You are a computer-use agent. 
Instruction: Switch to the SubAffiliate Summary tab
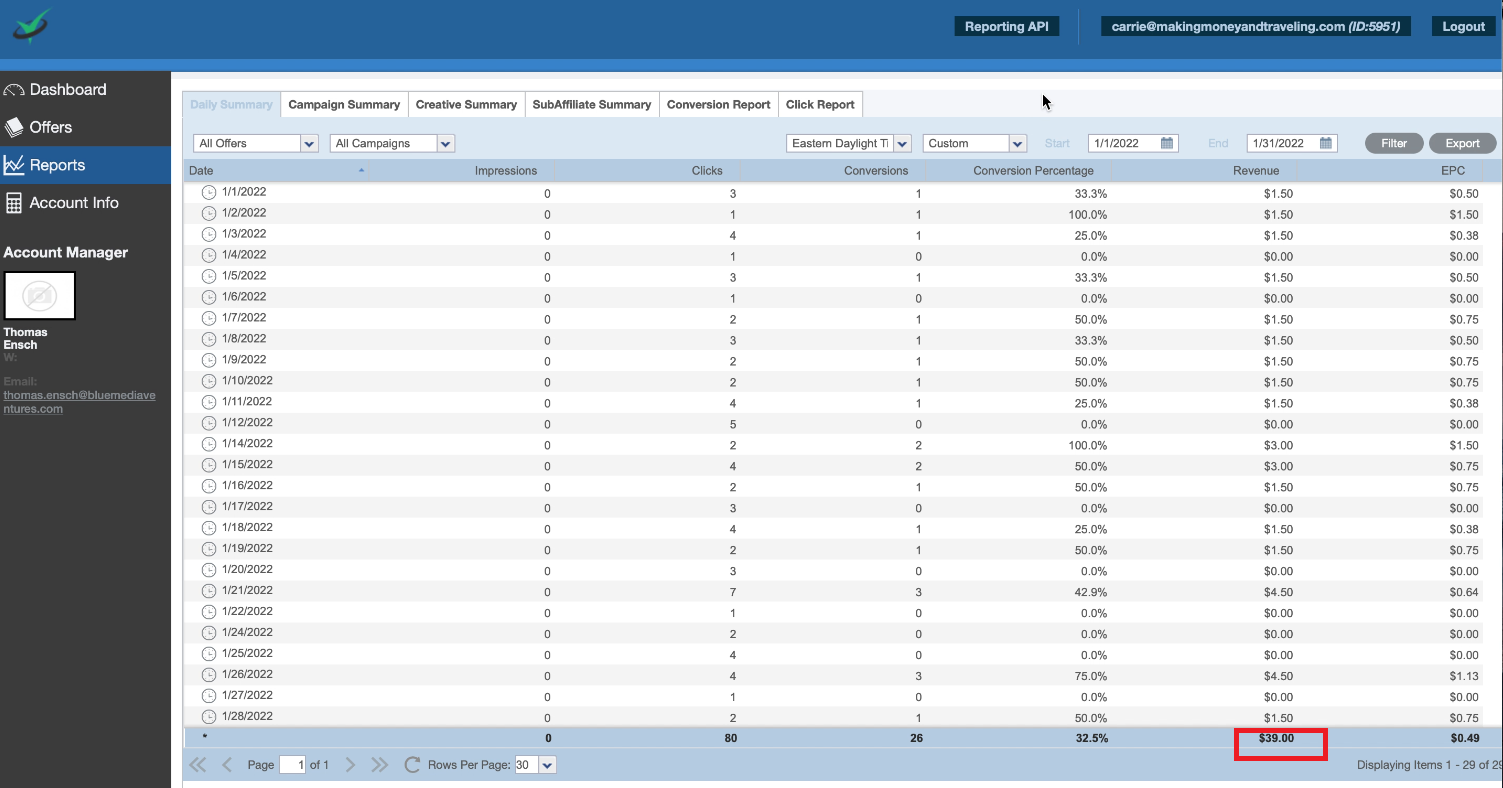click(592, 104)
